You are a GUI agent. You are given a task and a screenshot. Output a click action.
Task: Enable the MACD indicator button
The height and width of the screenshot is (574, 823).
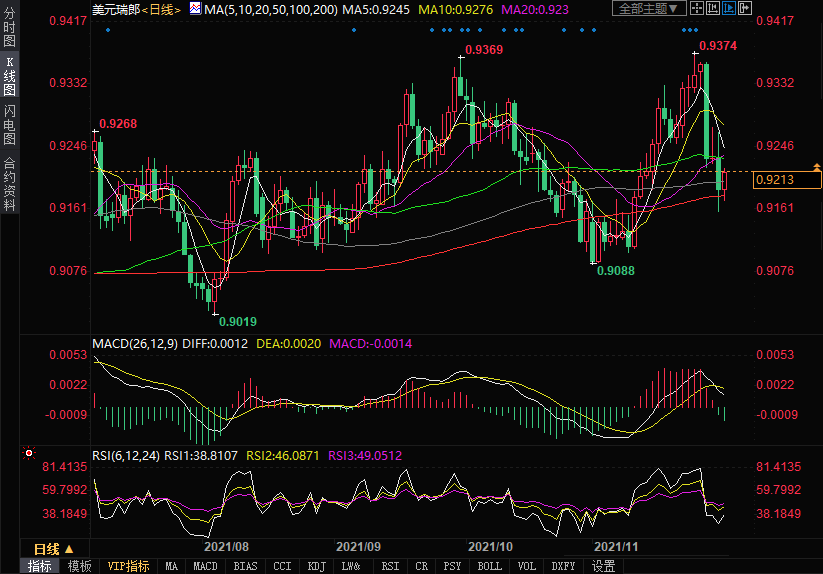click(205, 566)
